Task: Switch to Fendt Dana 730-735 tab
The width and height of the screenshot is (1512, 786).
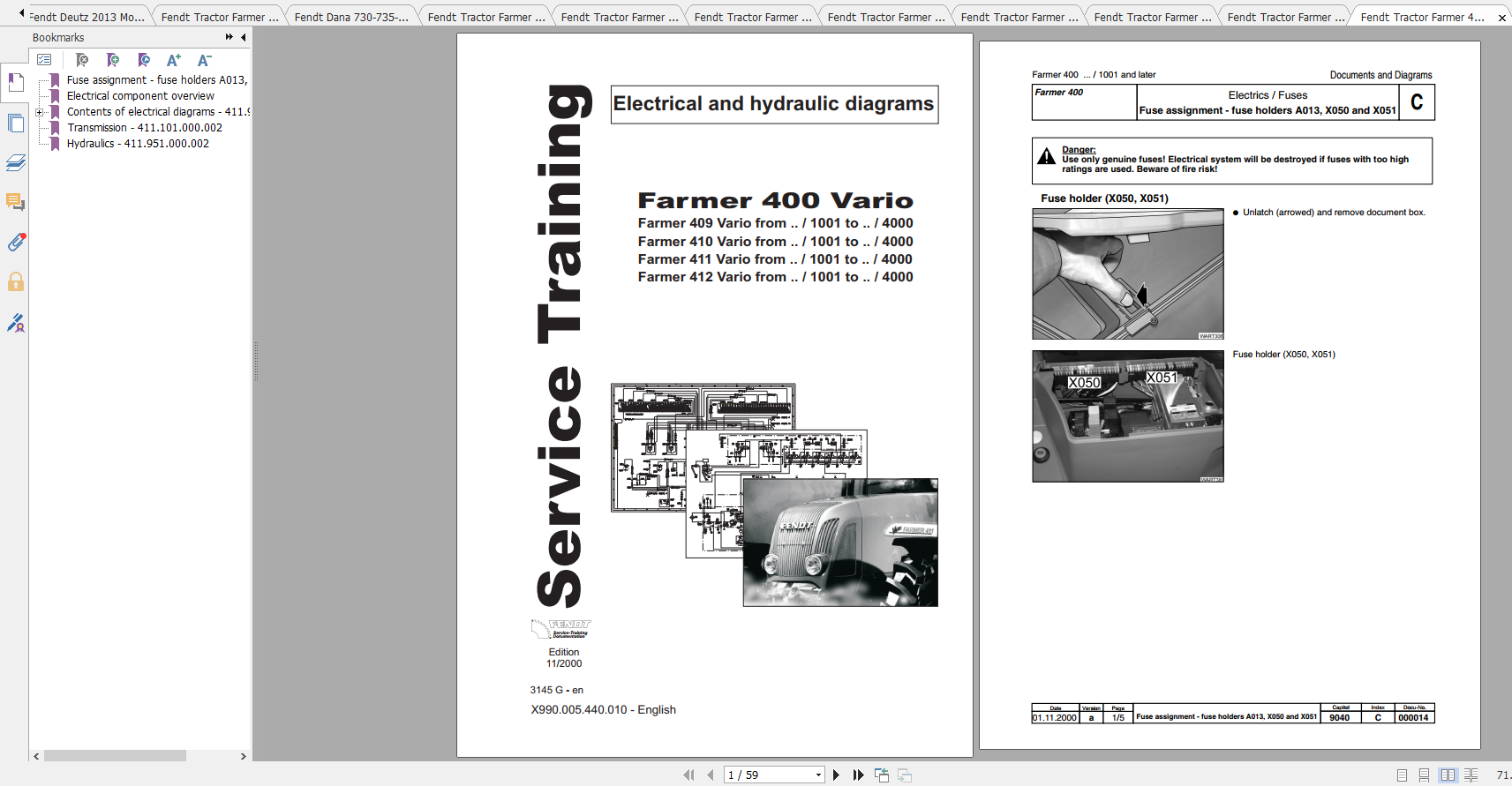Action: [x=351, y=17]
